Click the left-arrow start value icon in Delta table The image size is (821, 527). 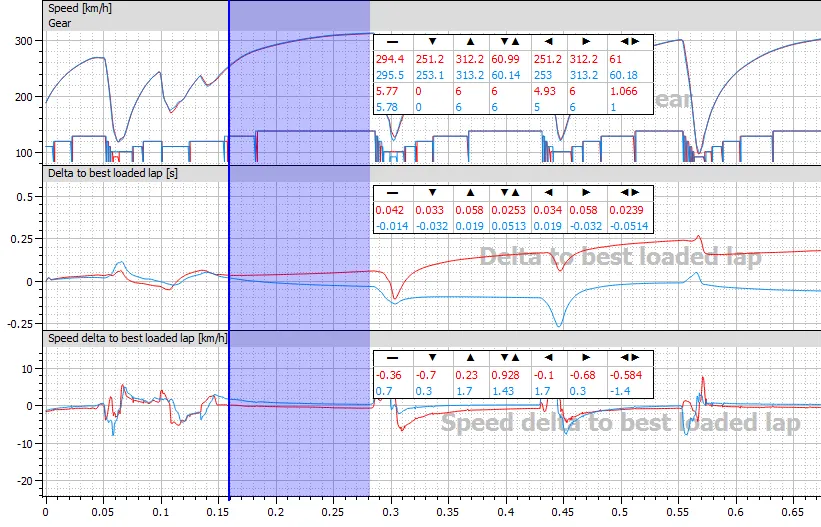point(548,193)
